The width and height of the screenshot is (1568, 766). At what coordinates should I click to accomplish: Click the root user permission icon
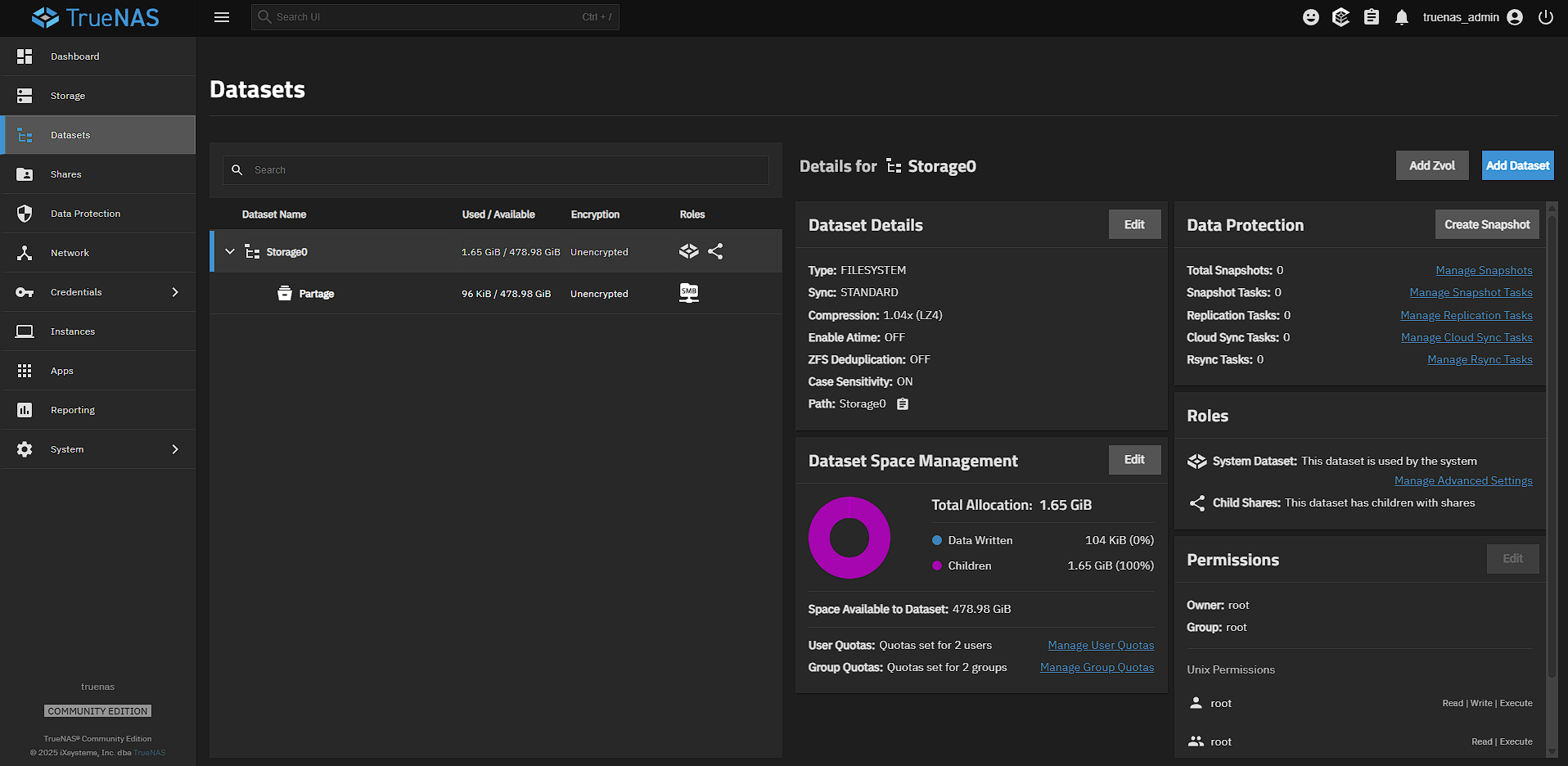click(x=1196, y=703)
